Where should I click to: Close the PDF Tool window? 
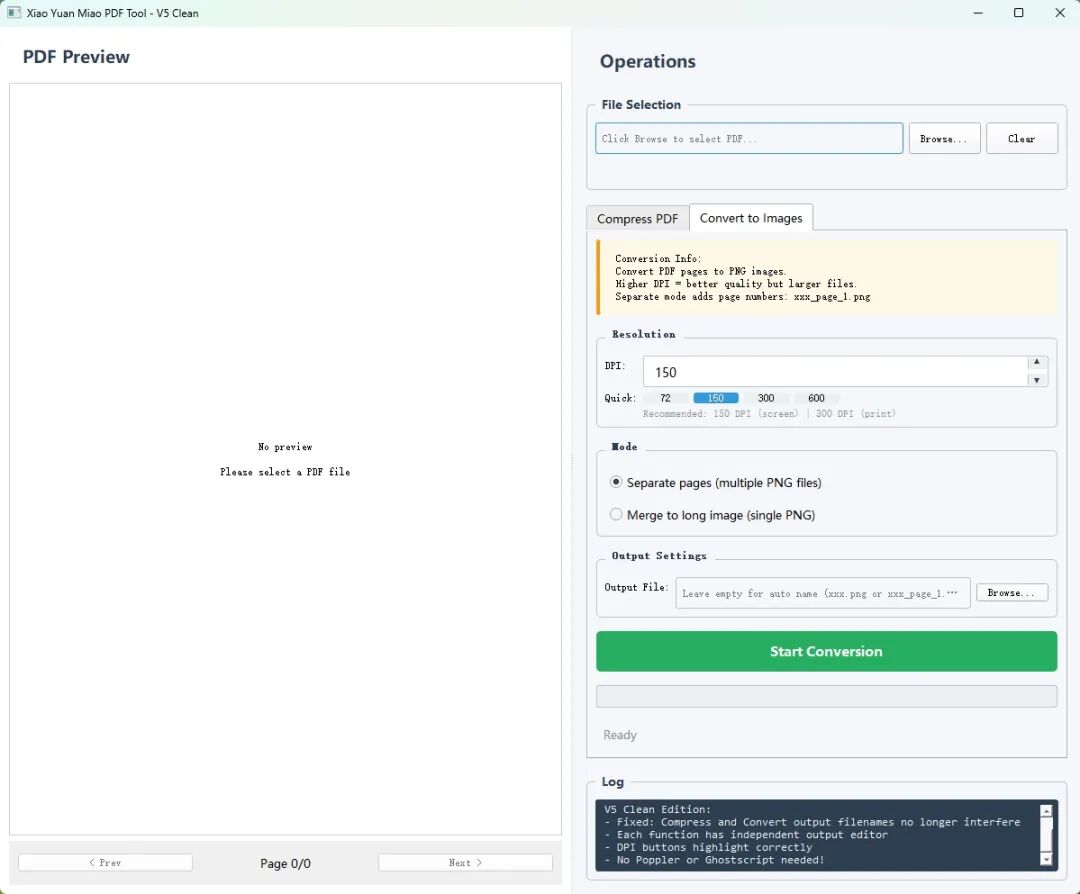click(1060, 12)
